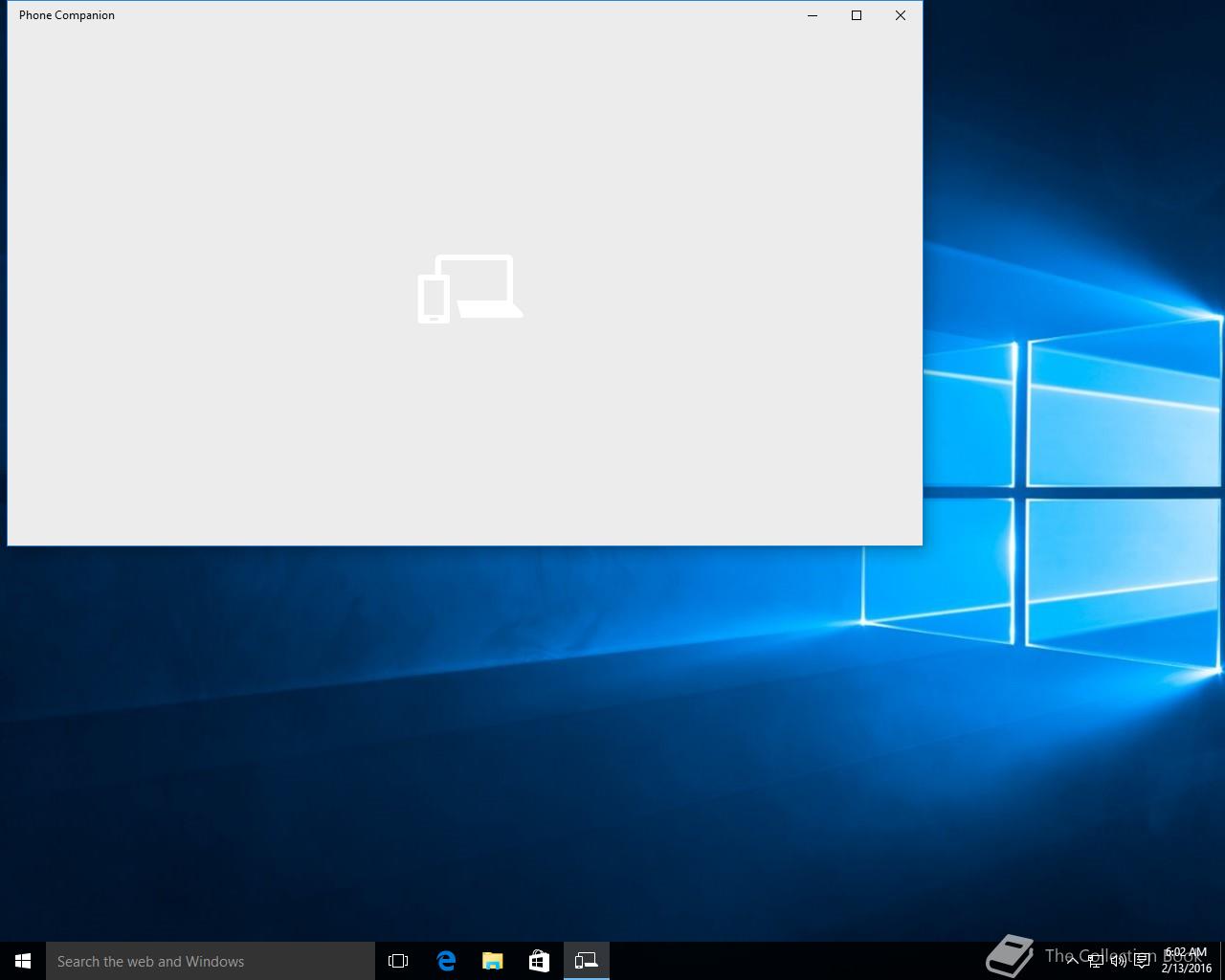Open the volume control tray icon
This screenshot has width=1225, height=980.
(1118, 961)
